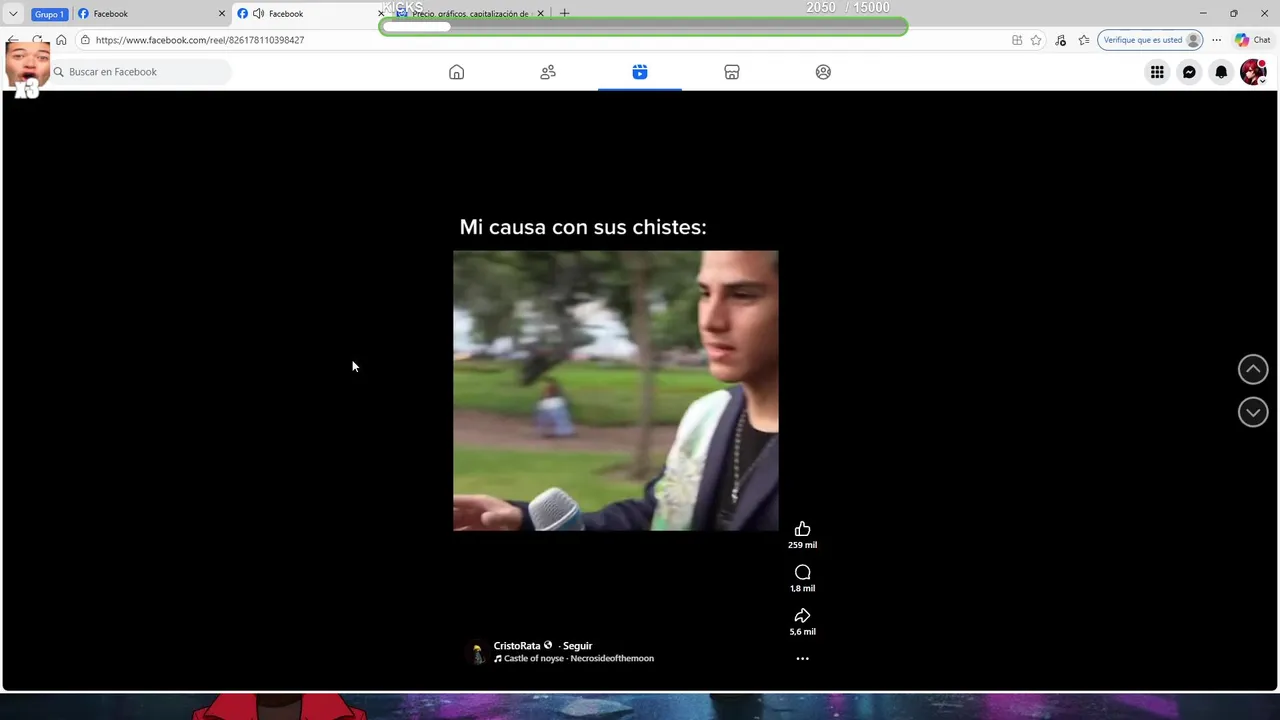Click the 1,8 mil comments count

point(802,588)
